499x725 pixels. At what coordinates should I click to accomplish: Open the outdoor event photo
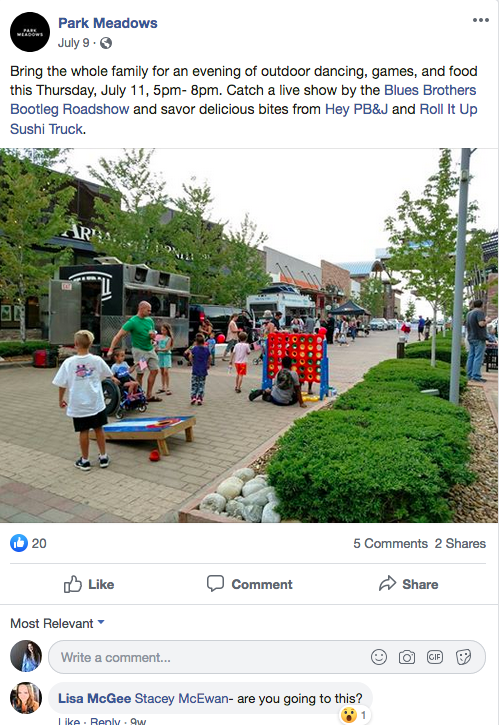pos(249,335)
